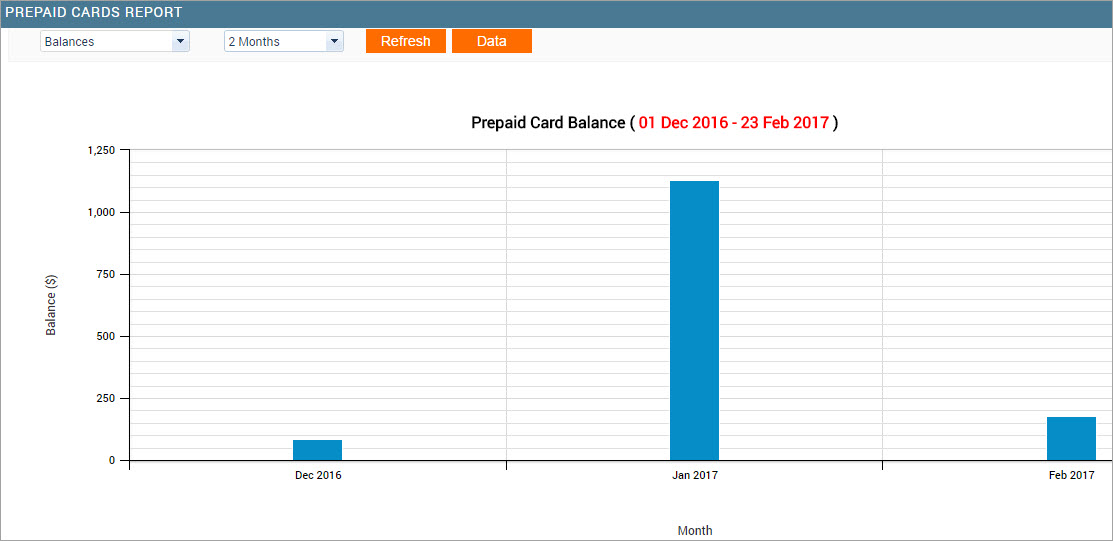Click the PREPAID CARDS REPORT header text
The width and height of the screenshot is (1113, 541).
93,13
